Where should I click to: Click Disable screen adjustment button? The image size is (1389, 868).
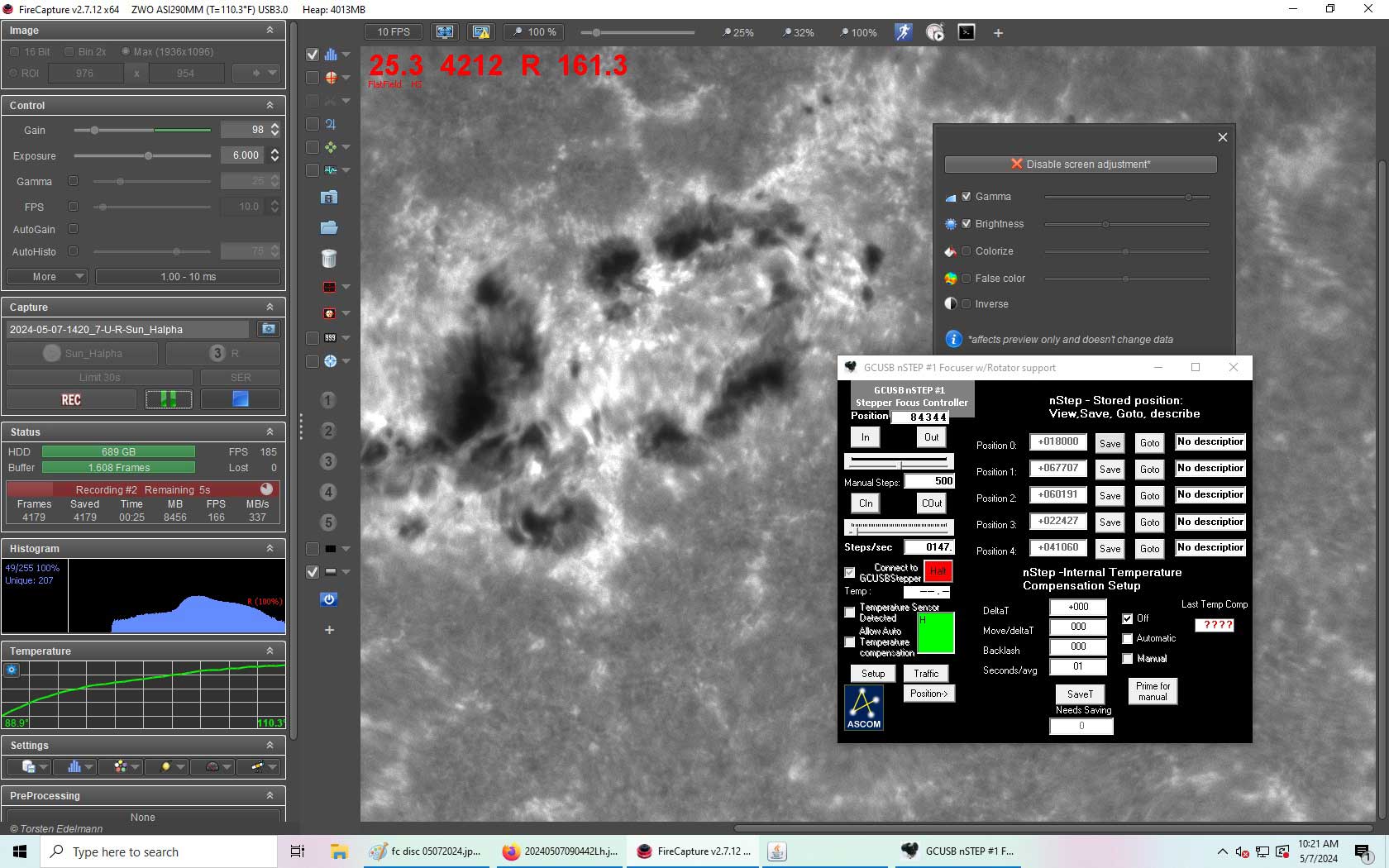tap(1081, 165)
